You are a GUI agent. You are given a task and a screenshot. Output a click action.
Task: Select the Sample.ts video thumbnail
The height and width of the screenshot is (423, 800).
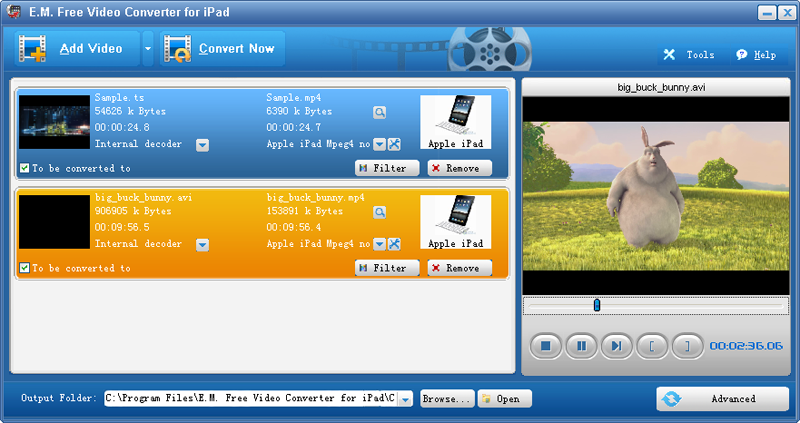point(54,122)
